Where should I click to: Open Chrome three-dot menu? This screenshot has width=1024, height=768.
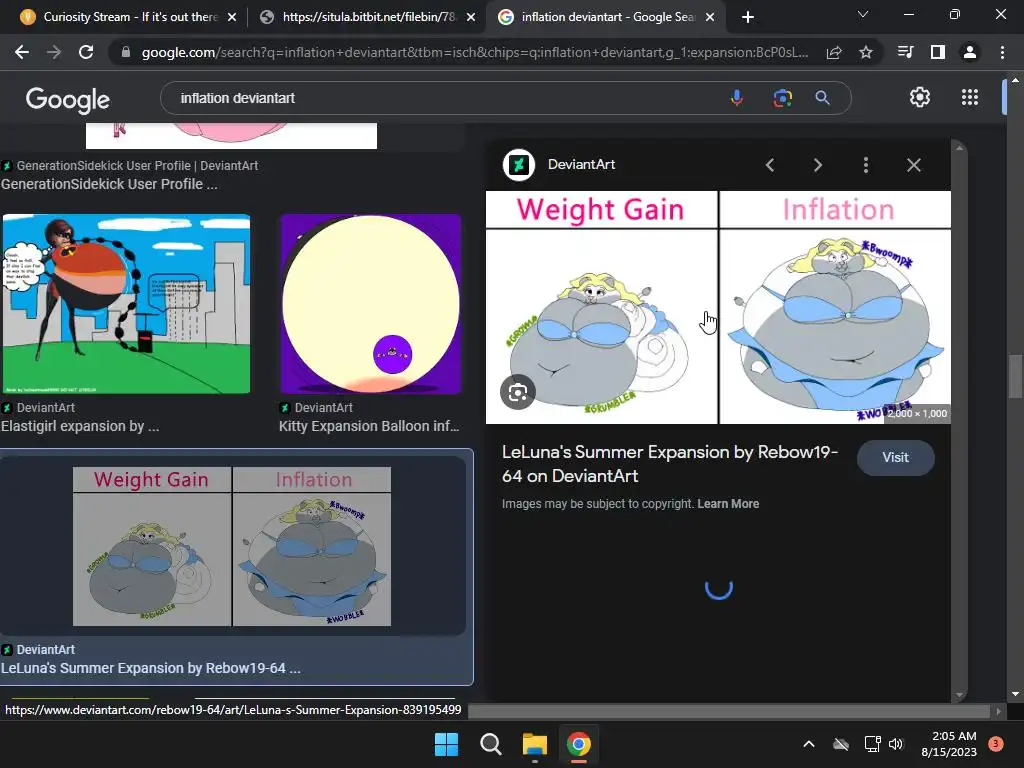click(1002, 52)
